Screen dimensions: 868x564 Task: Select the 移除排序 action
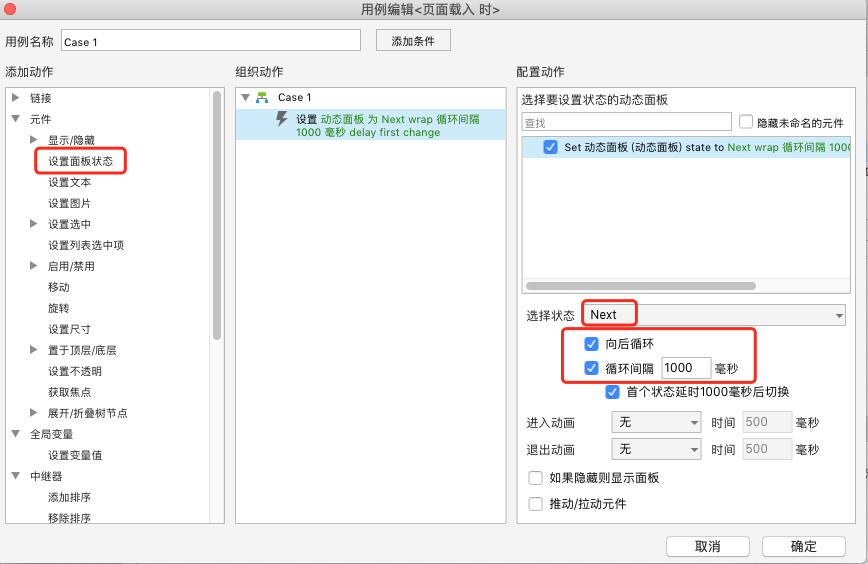70,518
